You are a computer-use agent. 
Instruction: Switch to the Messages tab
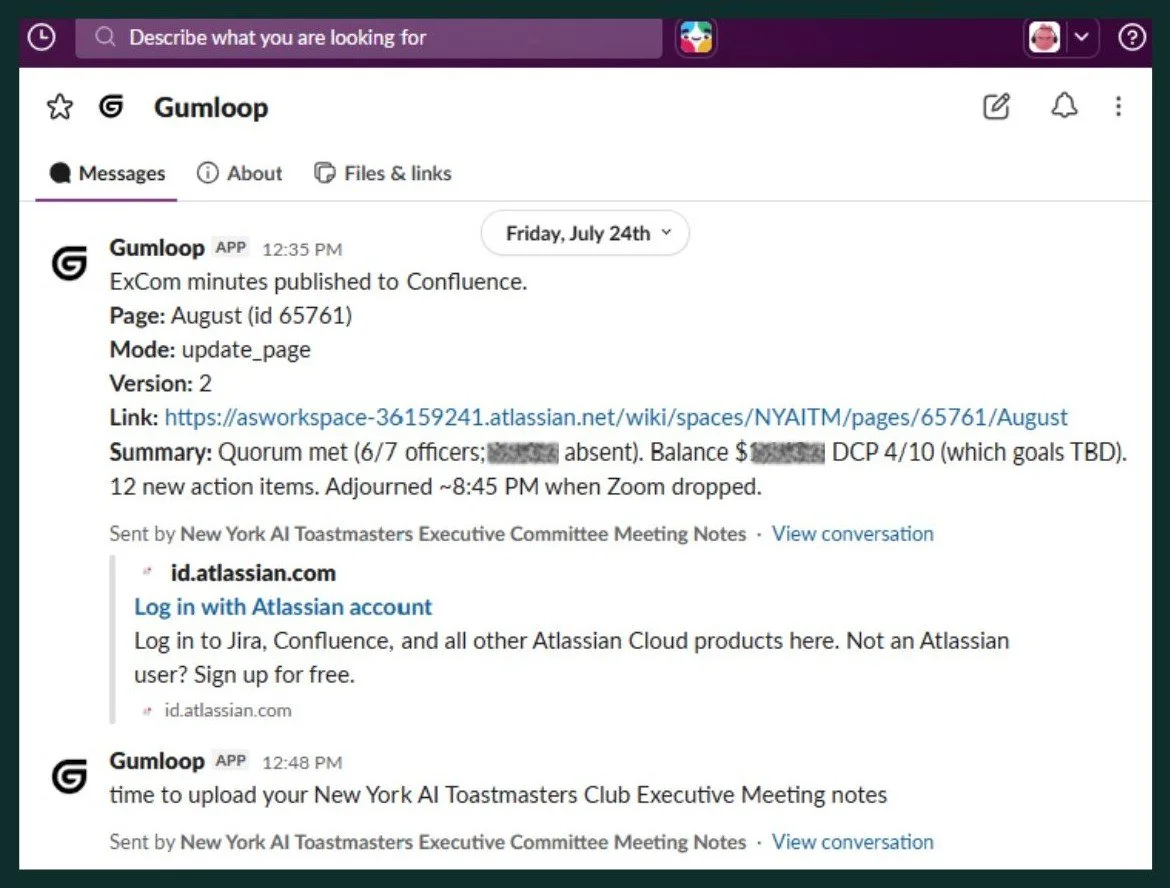pyautogui.click(x=107, y=173)
